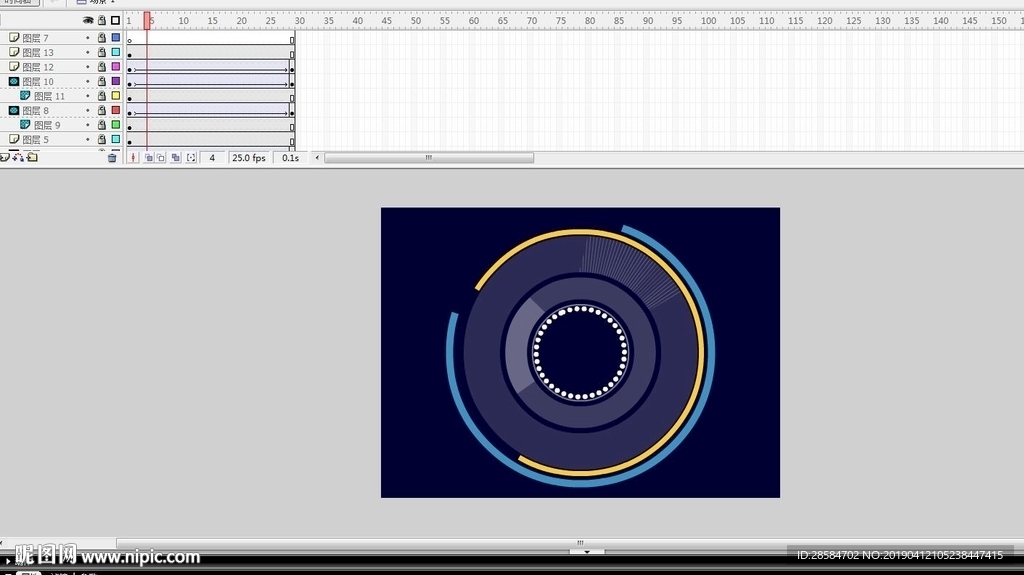Screen dimensions: 1024x575
Task: Unlock 图层 8 via its padlock
Action: (102, 110)
